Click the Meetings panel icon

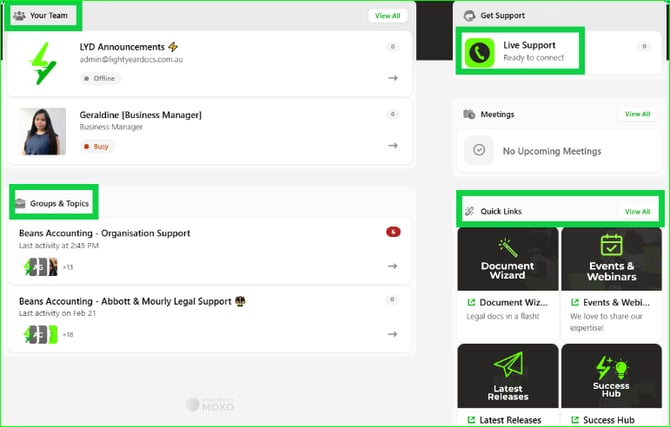click(x=469, y=114)
